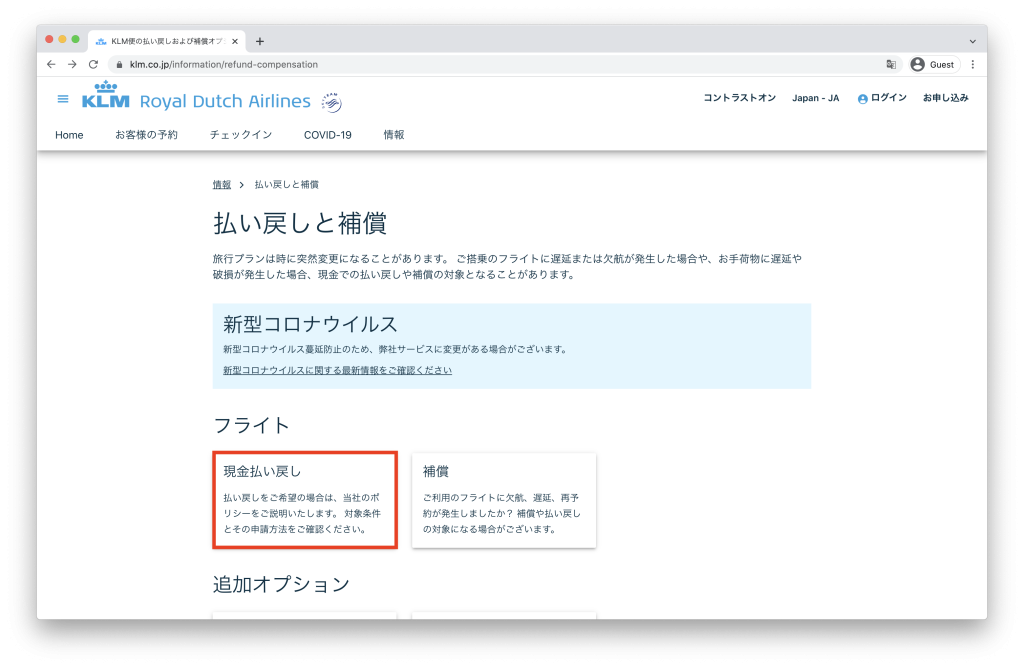This screenshot has width=1024, height=668.
Task: Click the ログイン login button
Action: [x=882, y=98]
